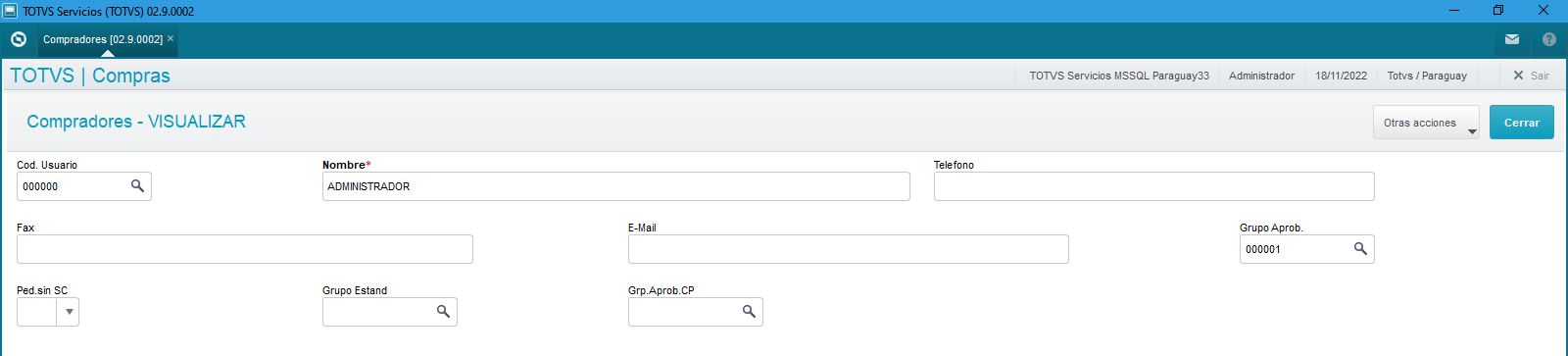Close the TOTVS Servicios window
The width and height of the screenshot is (1568, 356).
coord(1543,11)
